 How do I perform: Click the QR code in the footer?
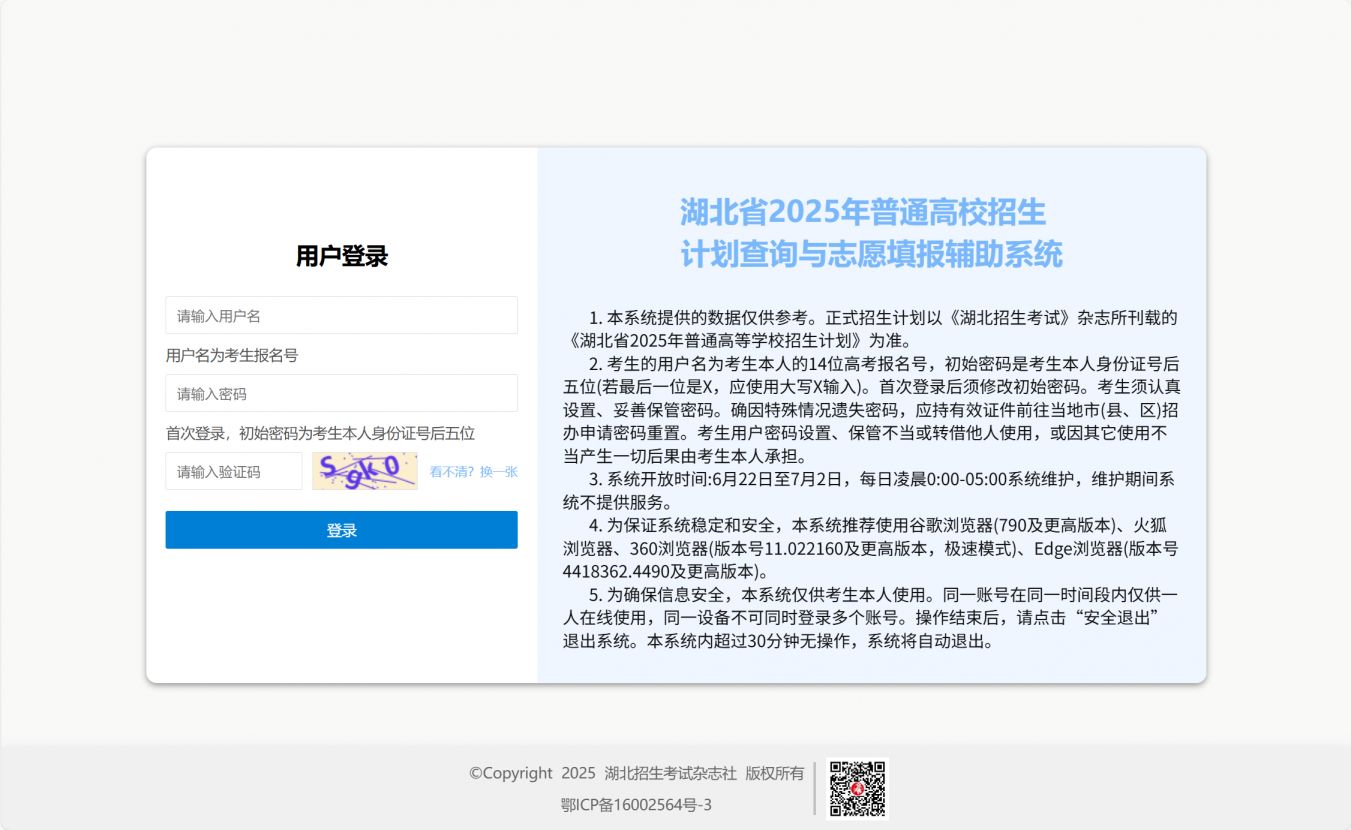pos(857,788)
